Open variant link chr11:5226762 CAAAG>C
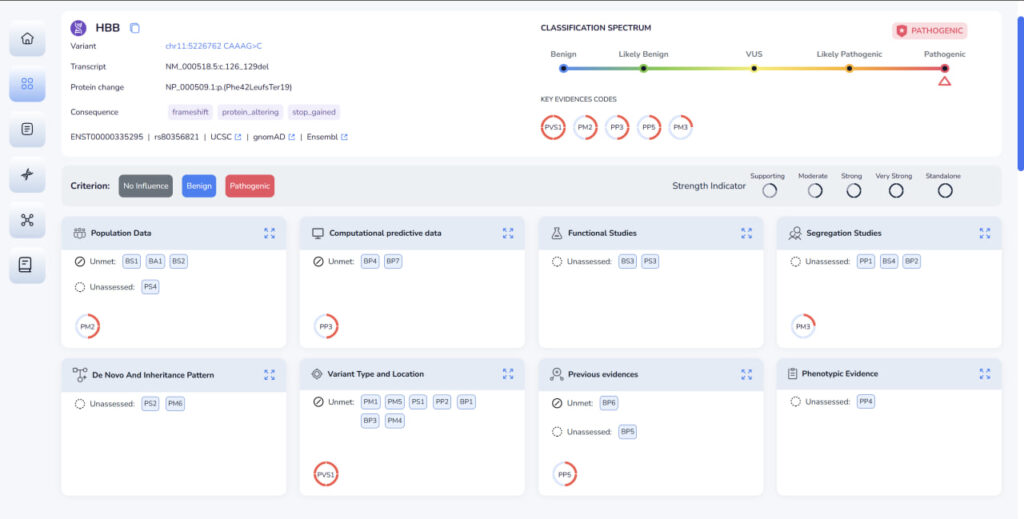Screen dimensions: 1024x519 [214, 46]
